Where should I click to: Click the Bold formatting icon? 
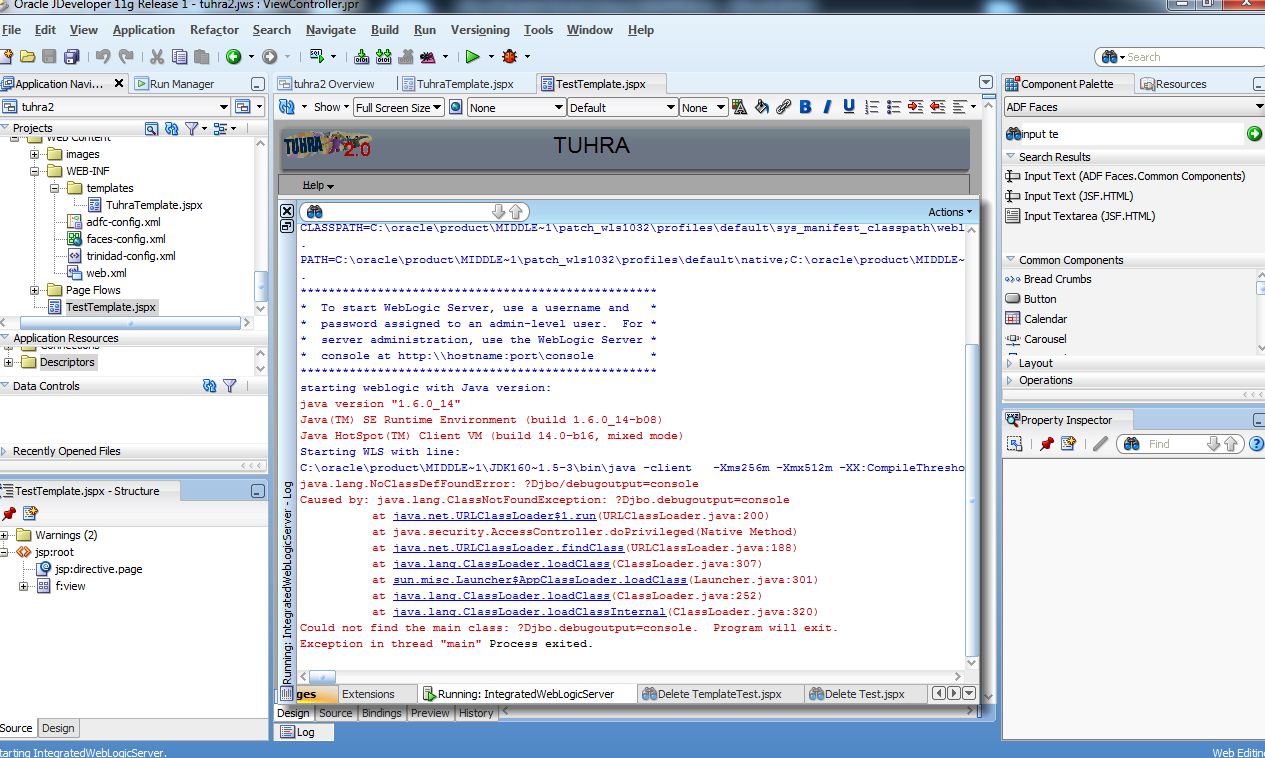point(805,107)
